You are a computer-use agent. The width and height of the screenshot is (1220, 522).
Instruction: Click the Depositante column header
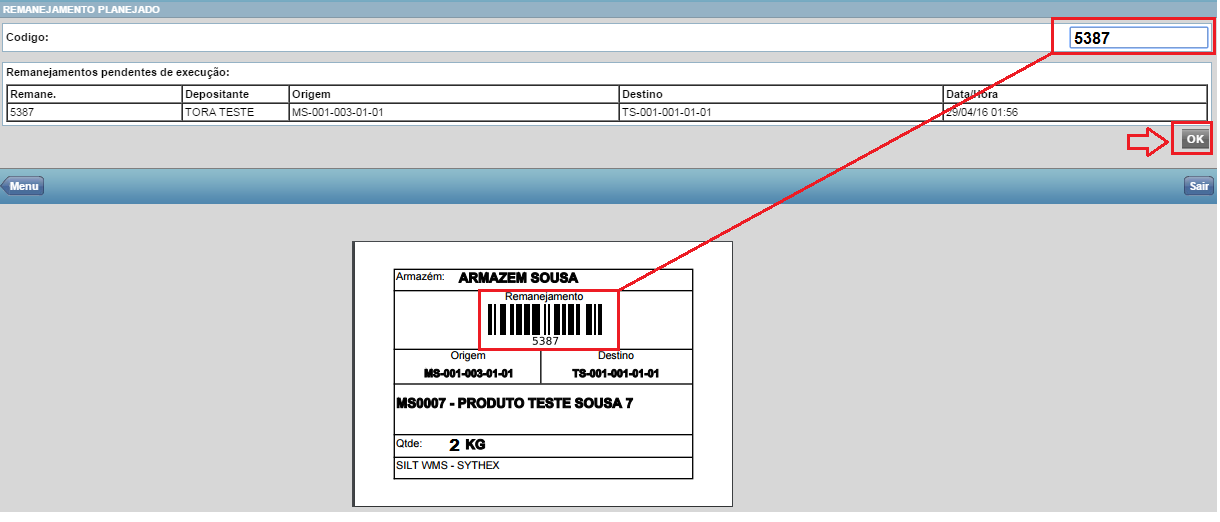235,94
